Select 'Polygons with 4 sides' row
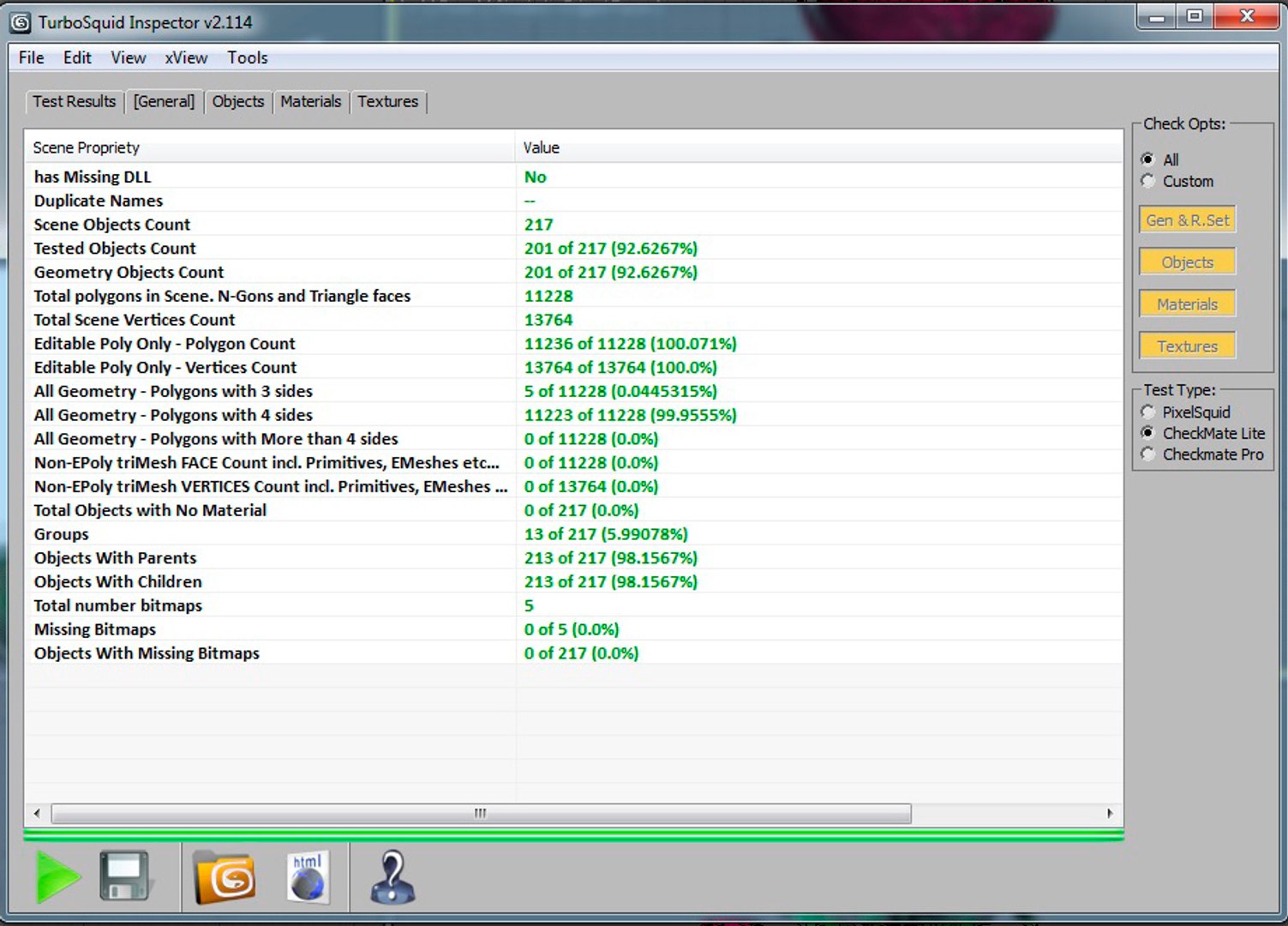Viewport: 1288px width, 926px height. [x=574, y=415]
